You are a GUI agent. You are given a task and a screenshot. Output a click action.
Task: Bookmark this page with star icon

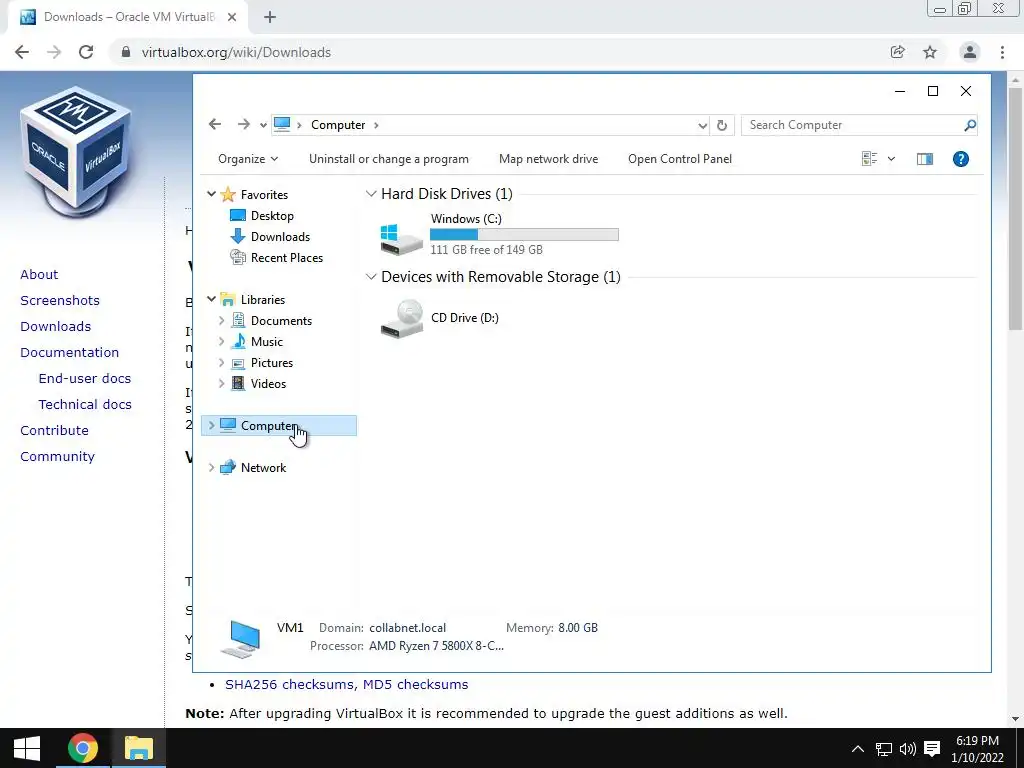tap(930, 52)
